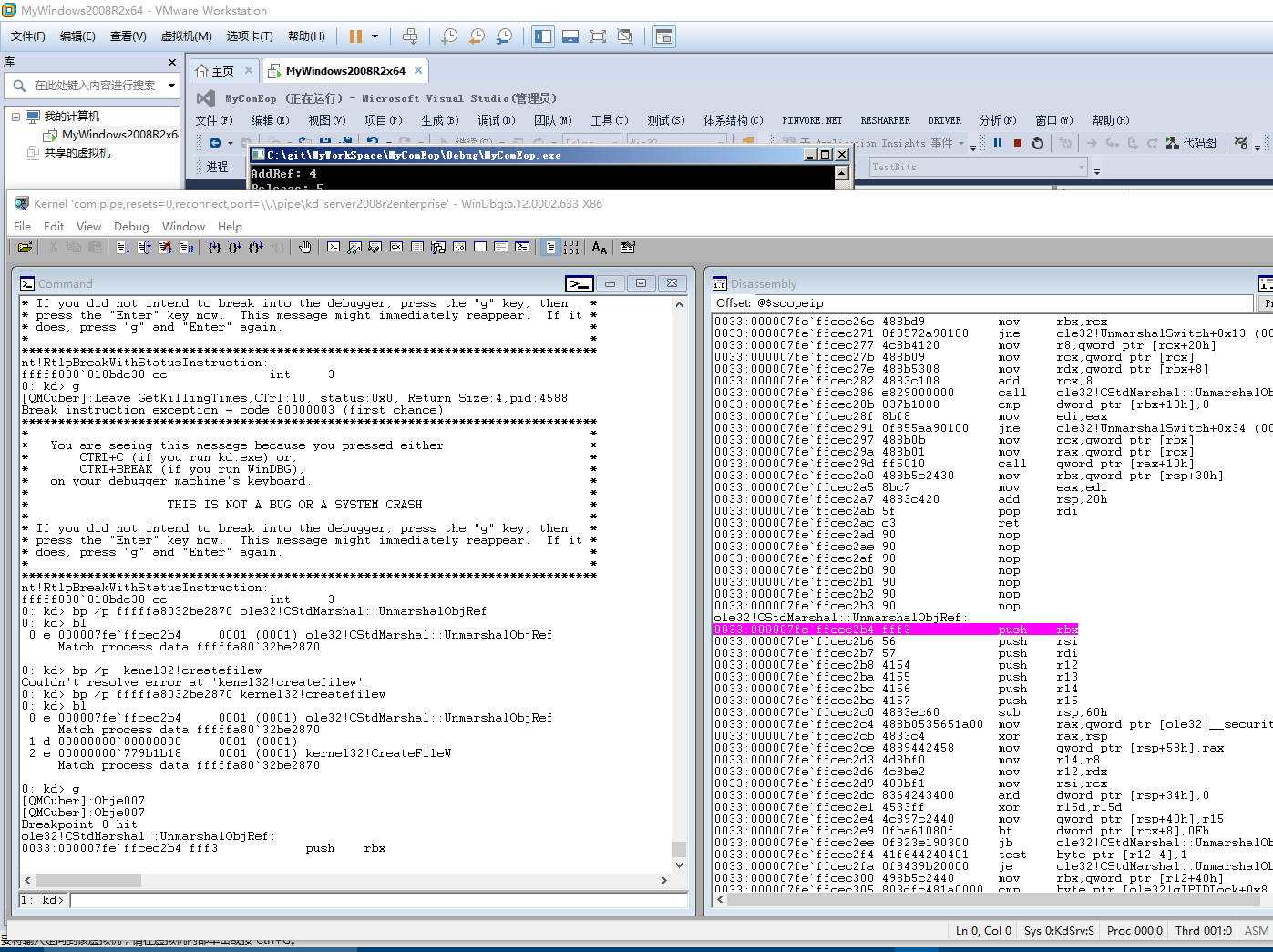Screen dimensions: 1273x952
Task: Open the Call Stack window toolbar icon
Action: click(x=438, y=247)
